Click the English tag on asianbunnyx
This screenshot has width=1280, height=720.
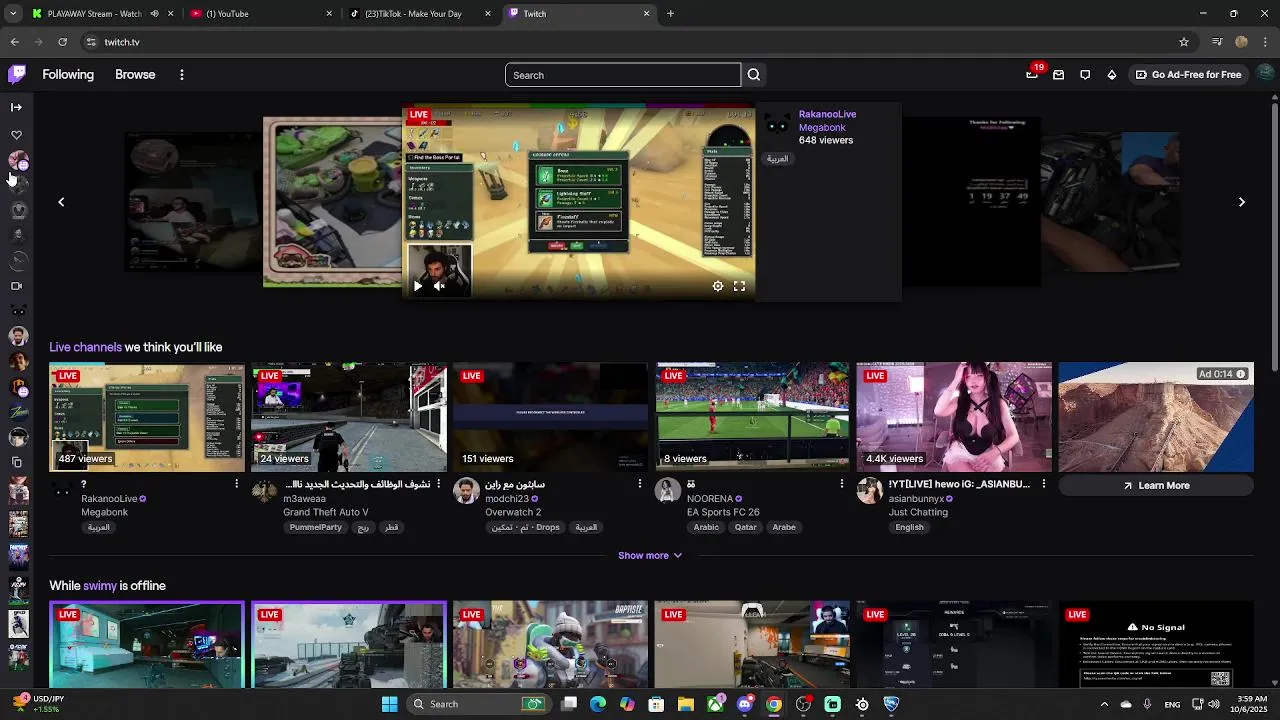(910, 527)
